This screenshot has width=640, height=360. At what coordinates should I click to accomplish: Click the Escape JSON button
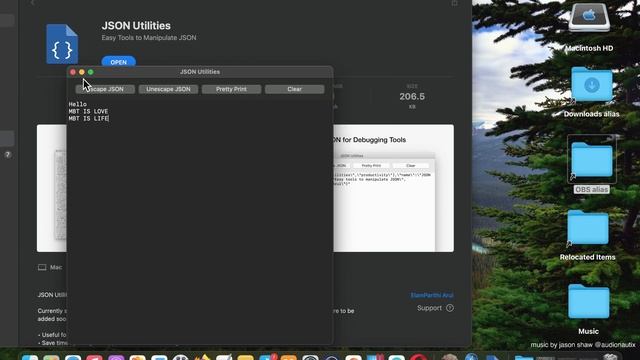pyautogui.click(x=105, y=89)
